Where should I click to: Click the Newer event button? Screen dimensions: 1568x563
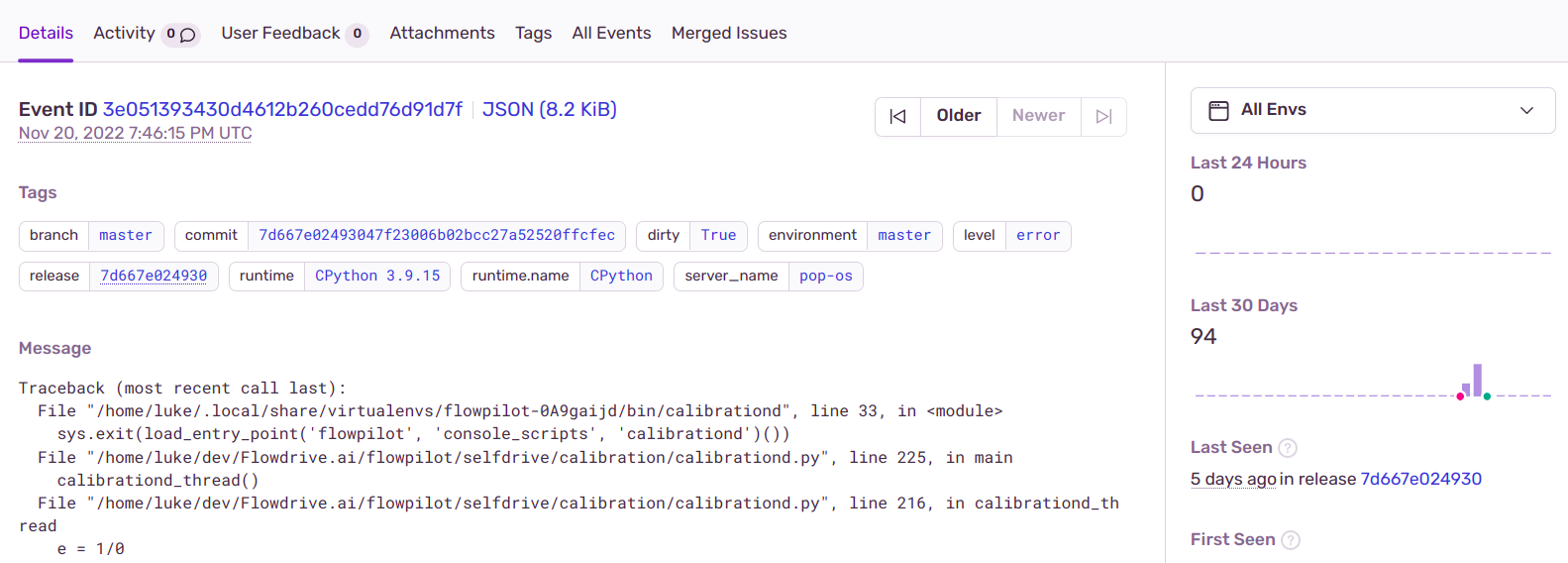click(x=1038, y=116)
